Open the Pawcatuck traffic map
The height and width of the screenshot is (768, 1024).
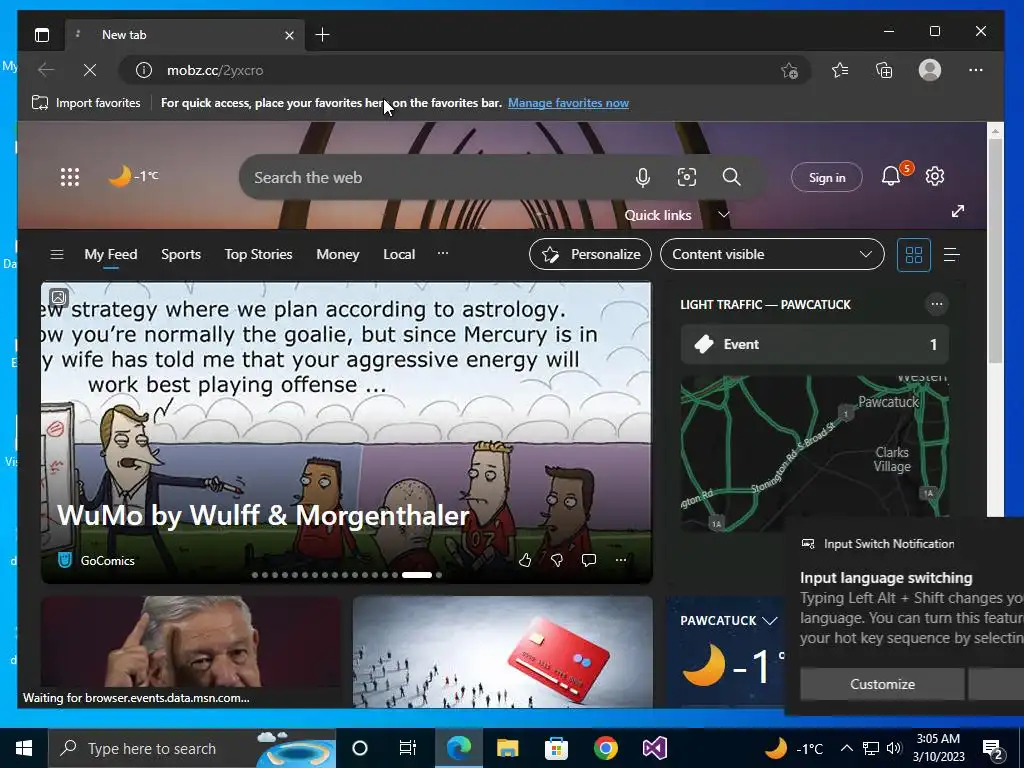814,453
